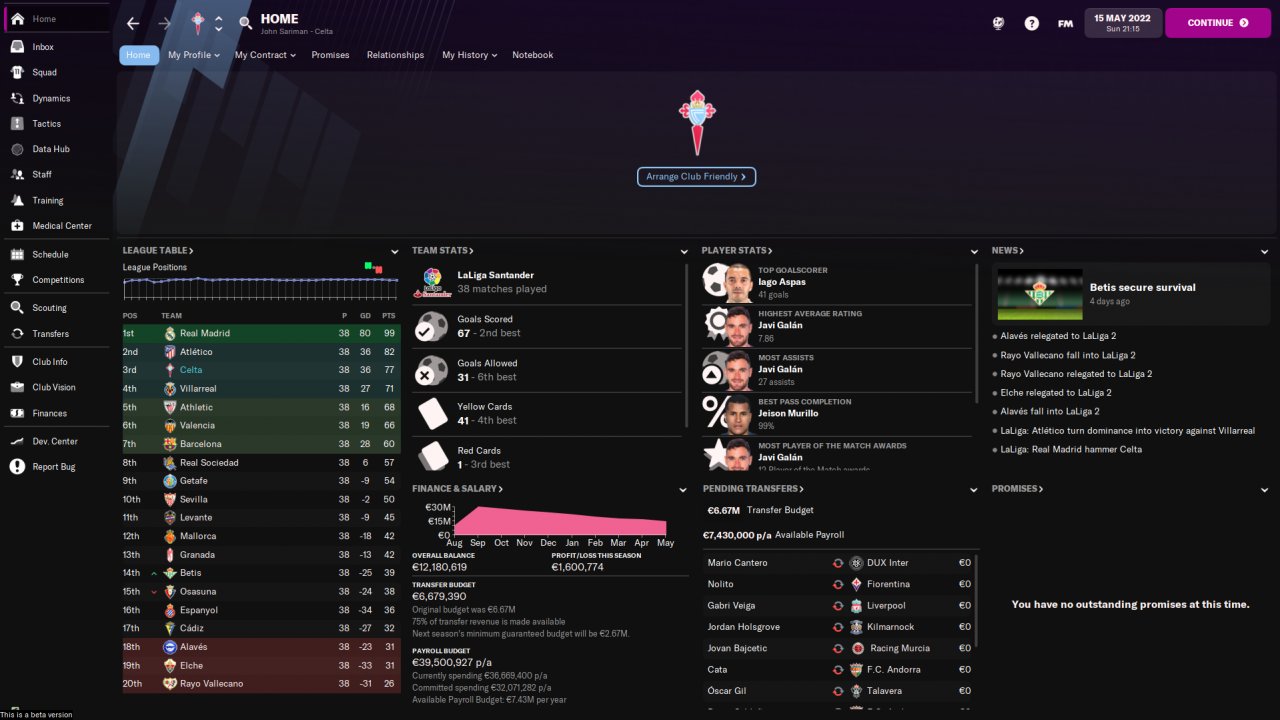Open the Tactics board icon
The image size is (1280, 720).
tap(17, 124)
